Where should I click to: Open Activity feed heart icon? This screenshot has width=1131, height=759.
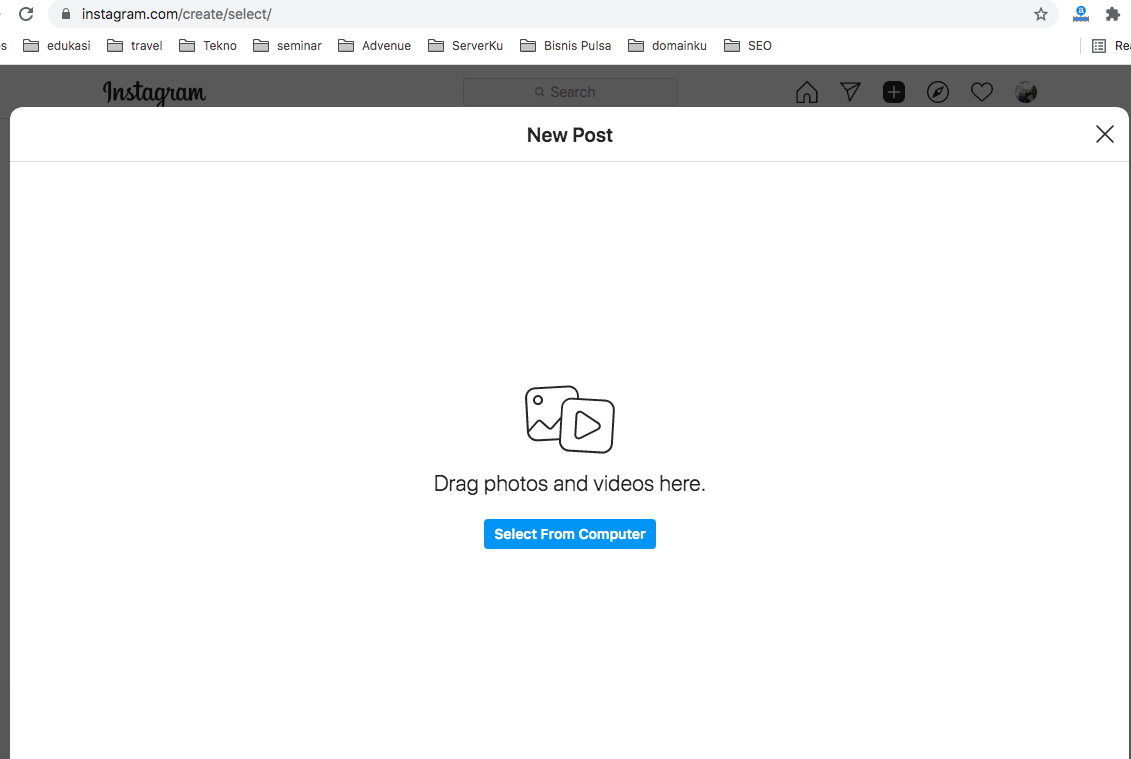point(982,92)
